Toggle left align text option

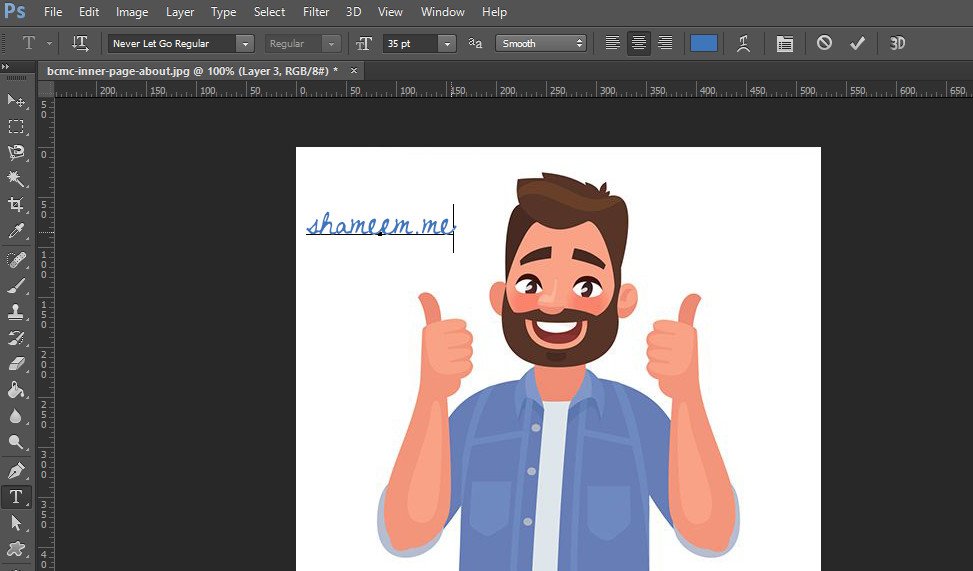click(613, 44)
